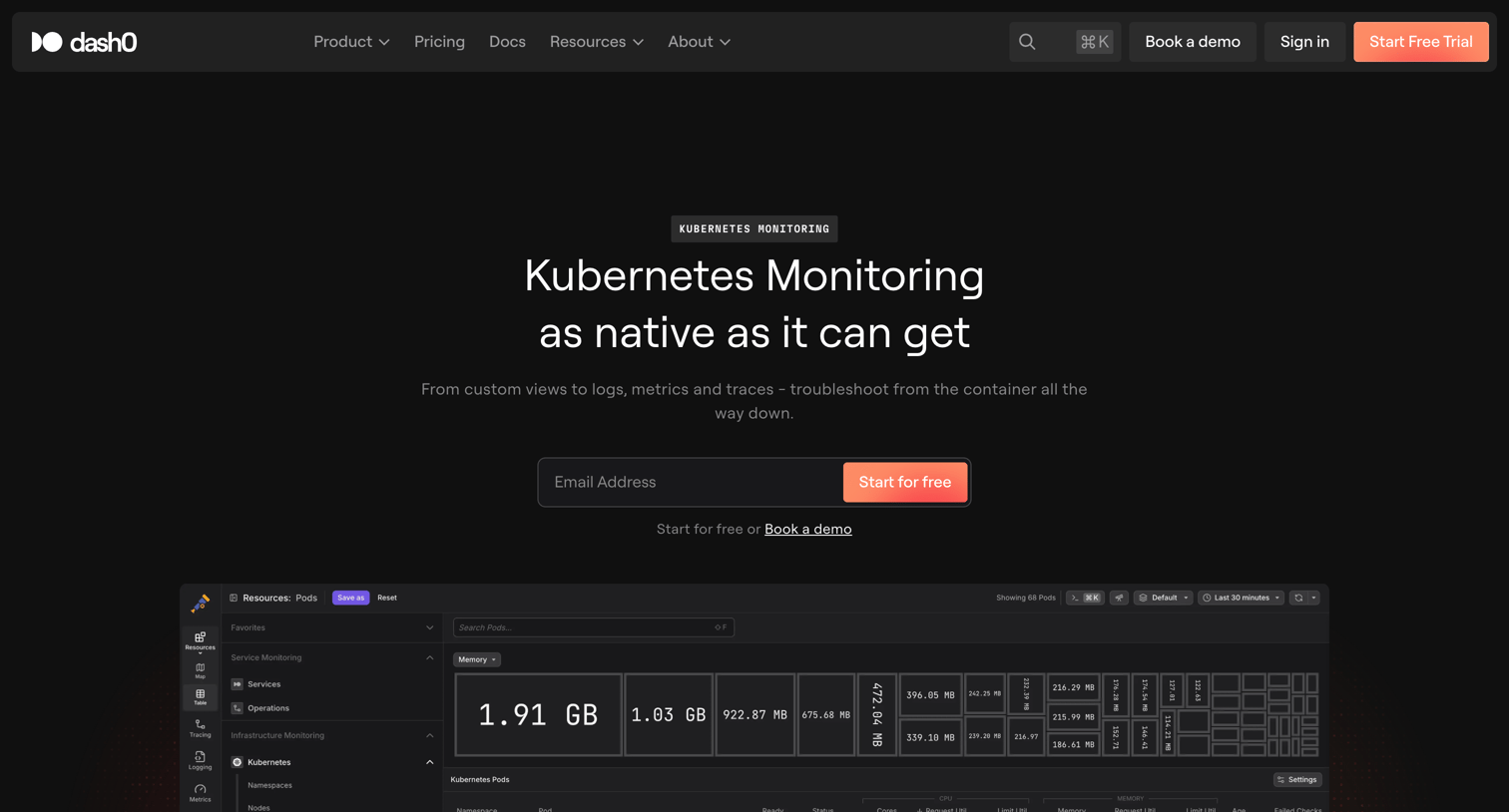The height and width of the screenshot is (812, 1509).
Task: Select the 1.03 GB treemap tile
Action: click(x=669, y=714)
